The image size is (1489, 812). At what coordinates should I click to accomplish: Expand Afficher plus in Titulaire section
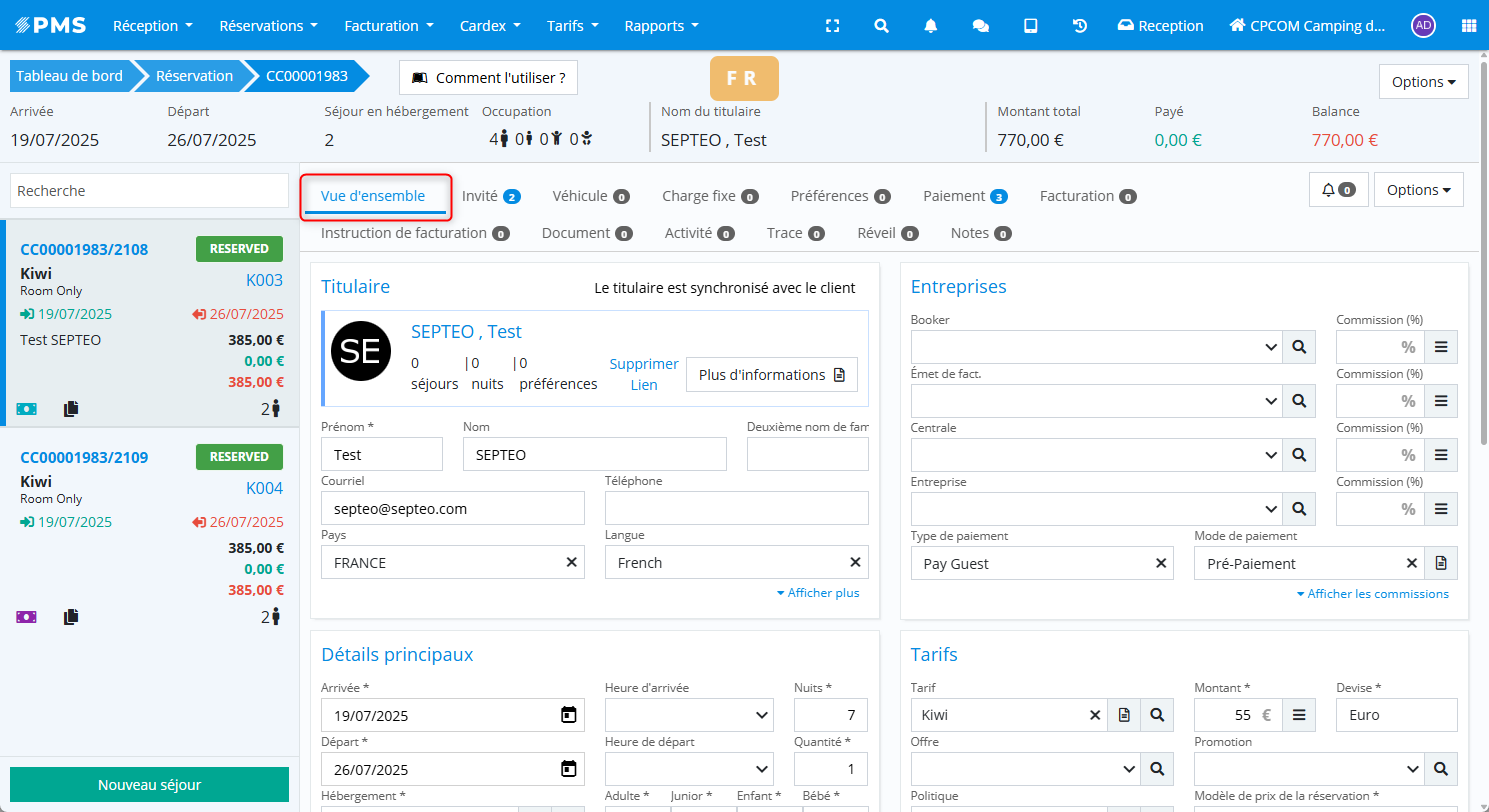click(x=817, y=593)
